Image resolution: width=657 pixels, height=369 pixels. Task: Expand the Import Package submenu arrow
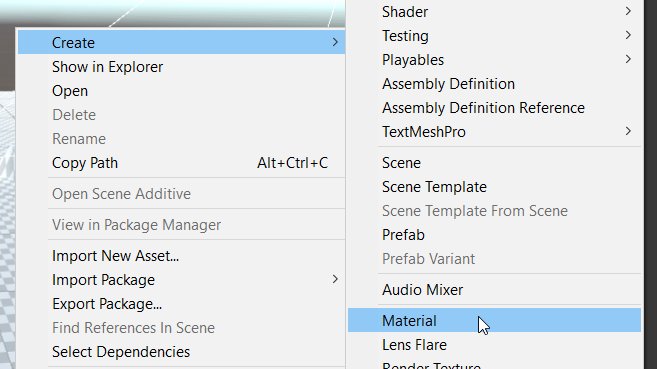(x=335, y=279)
